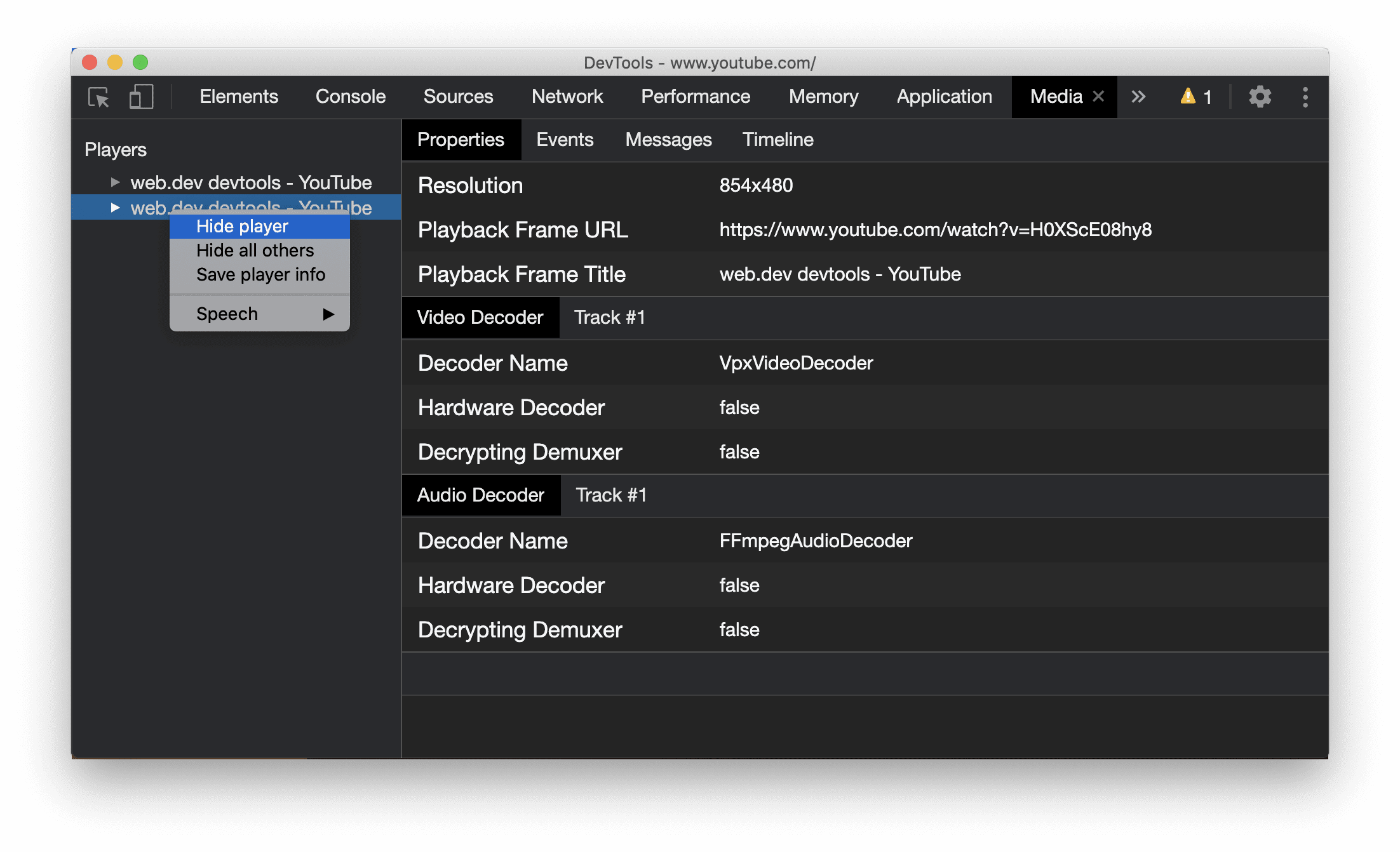Click the Elements panel icon
This screenshot has height=852, width=1400.
click(x=237, y=97)
